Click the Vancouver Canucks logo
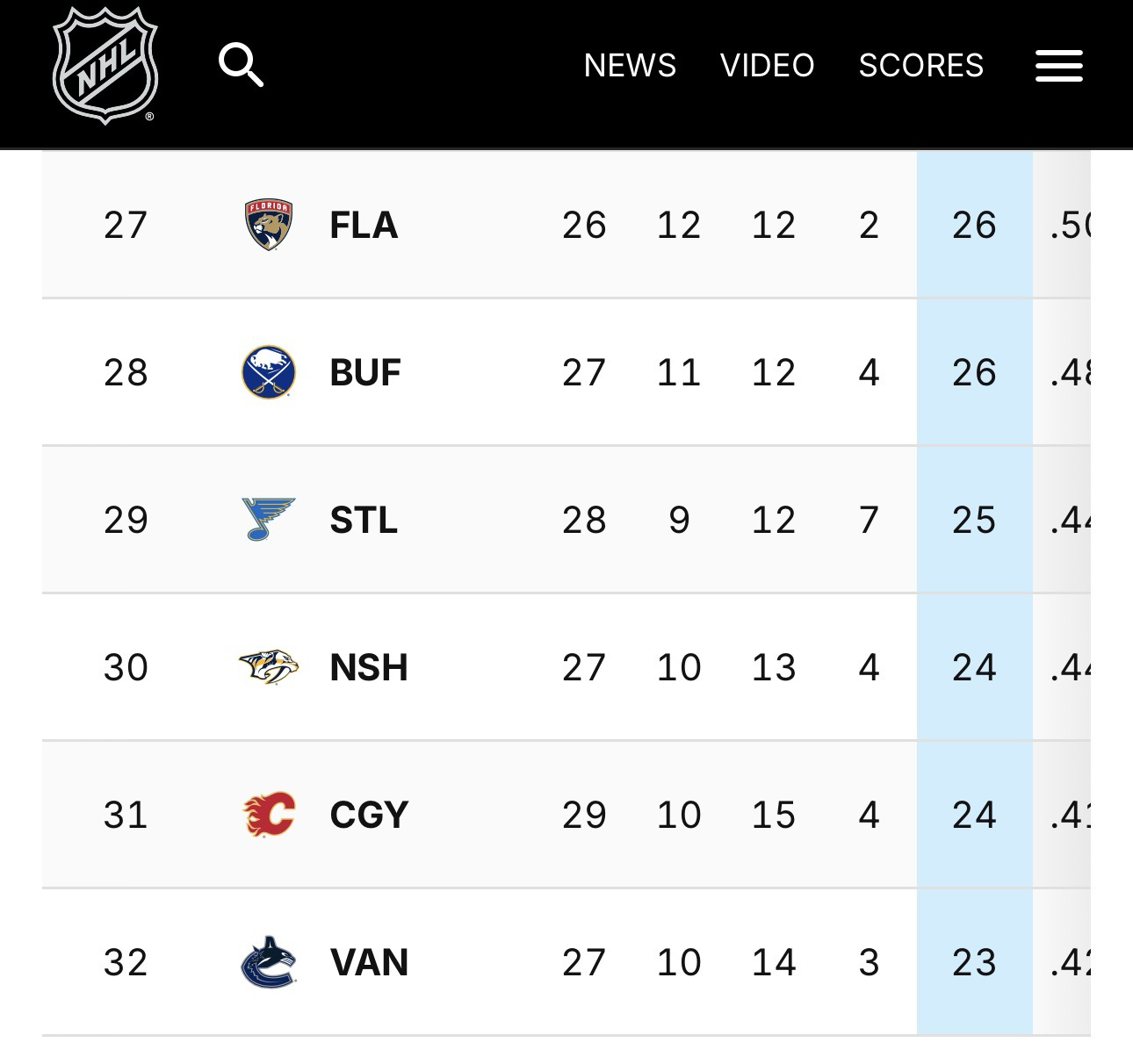Screen dimensions: 1133x1064 click(268, 962)
